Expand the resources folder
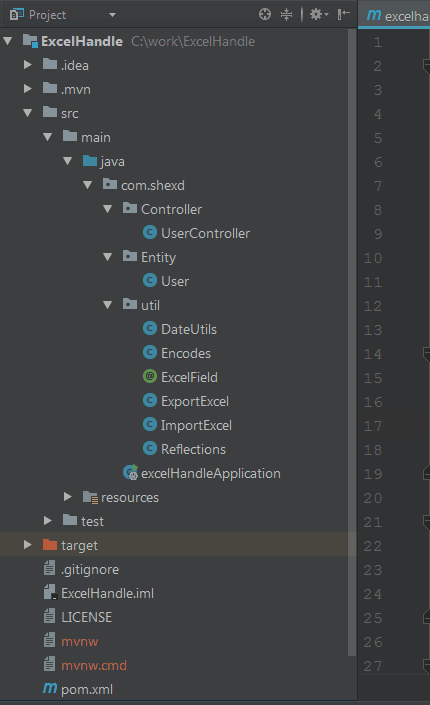Viewport: 430px width, 705px height. 68,496
